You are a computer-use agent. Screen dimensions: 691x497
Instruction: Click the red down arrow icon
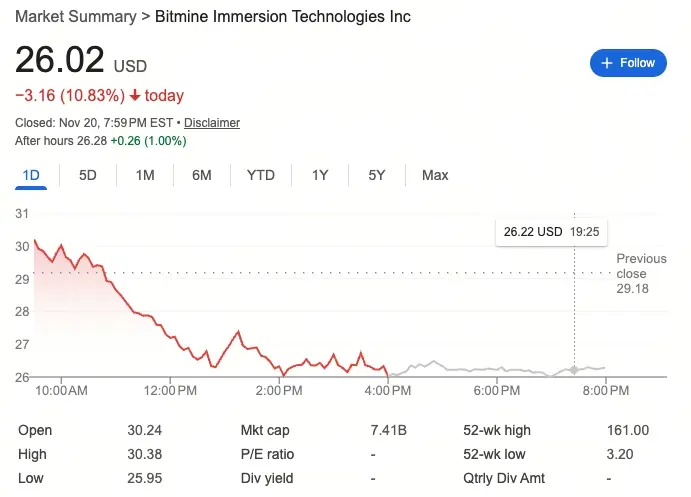coord(135,96)
